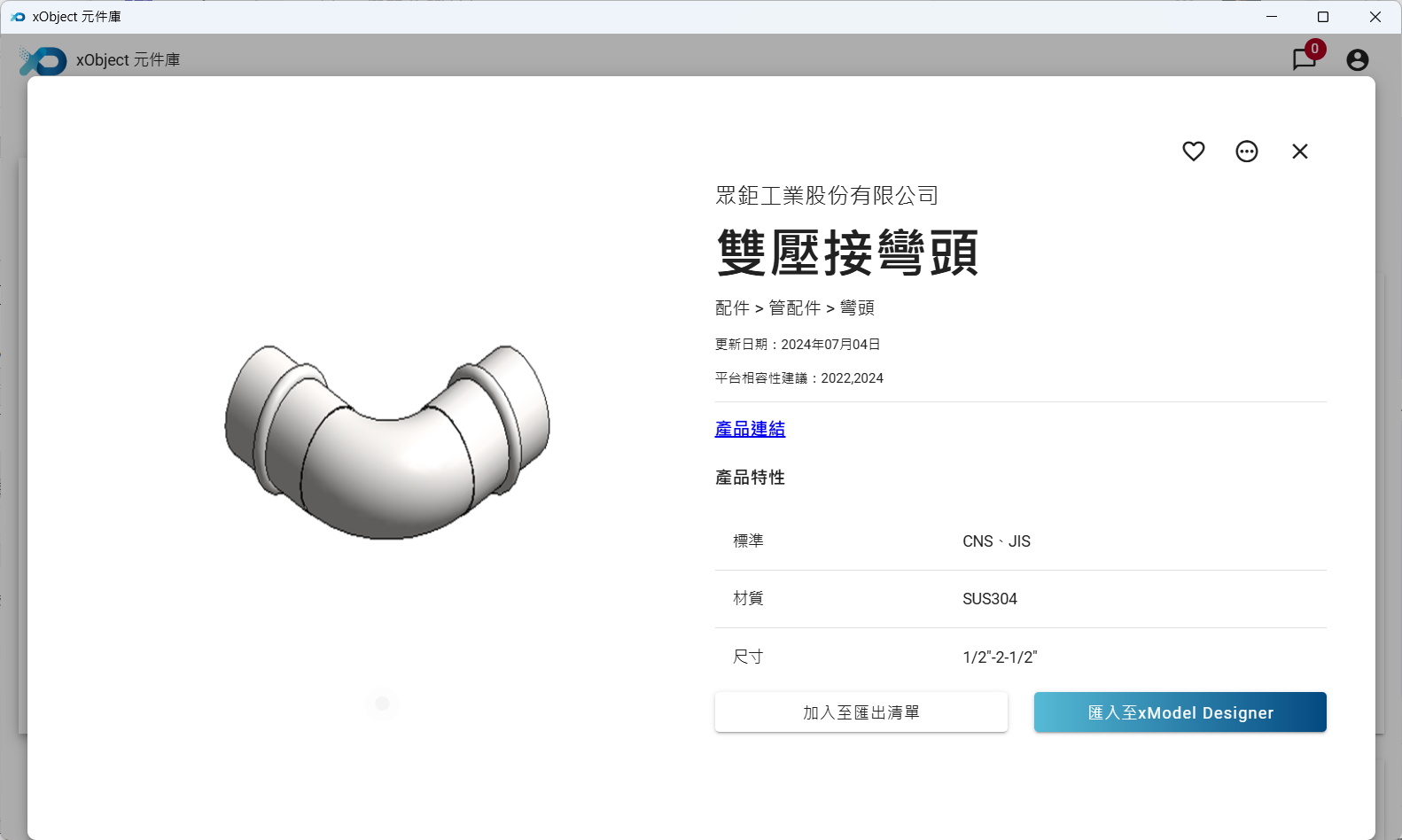Open the 產品連結 hyperlink
Viewport: 1402px width, 840px height.
750,429
